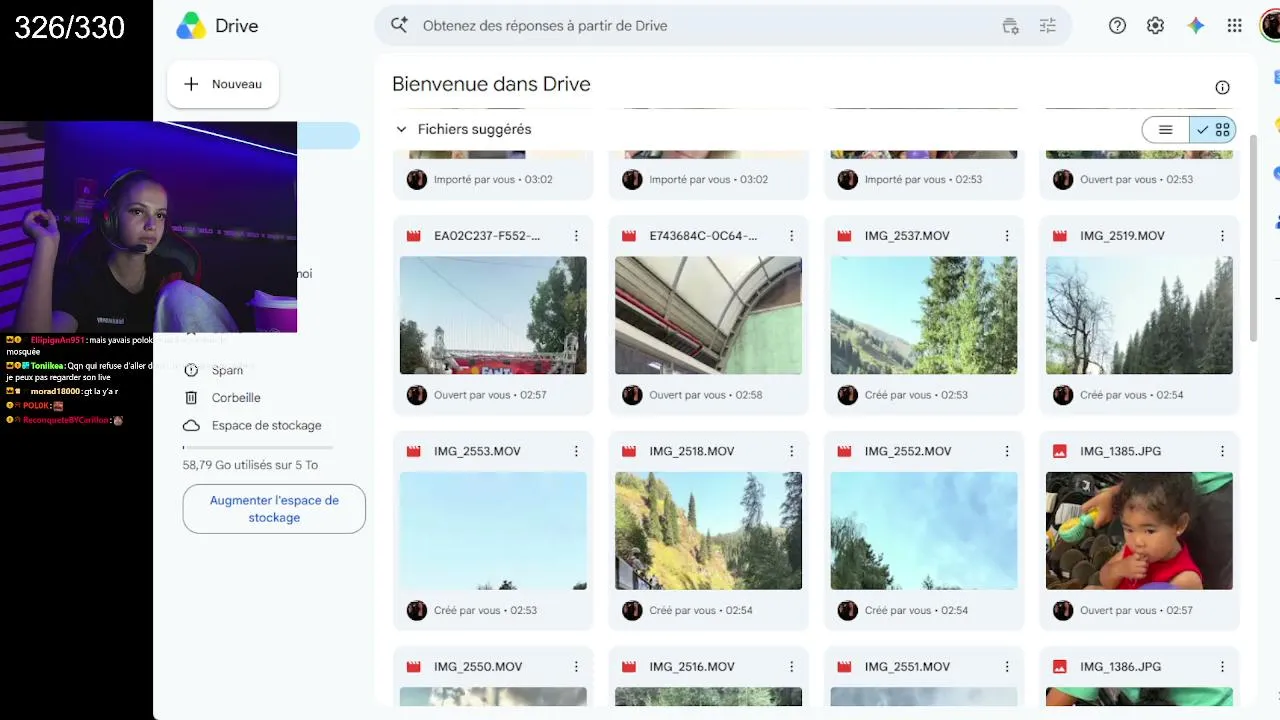Select the EA02C237-F552 video thumbnail

pyautogui.click(x=493, y=315)
